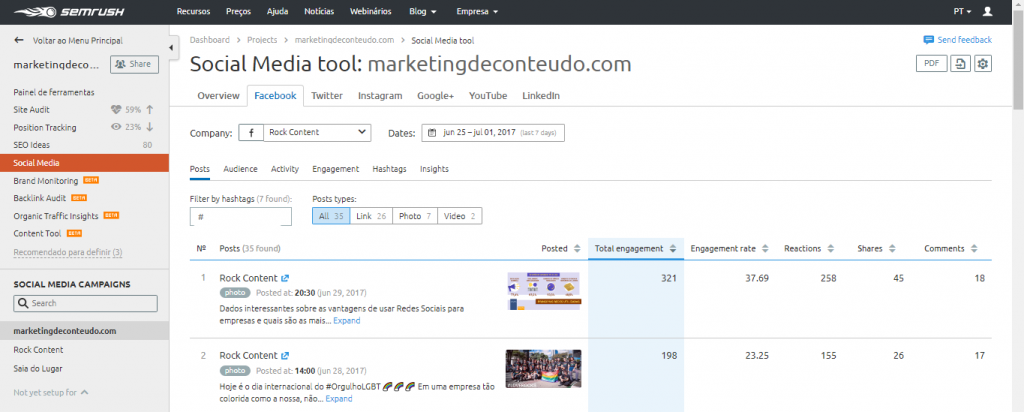Click the Send feedback chat icon
The width and height of the screenshot is (1024, 412).
pyautogui.click(x=928, y=40)
